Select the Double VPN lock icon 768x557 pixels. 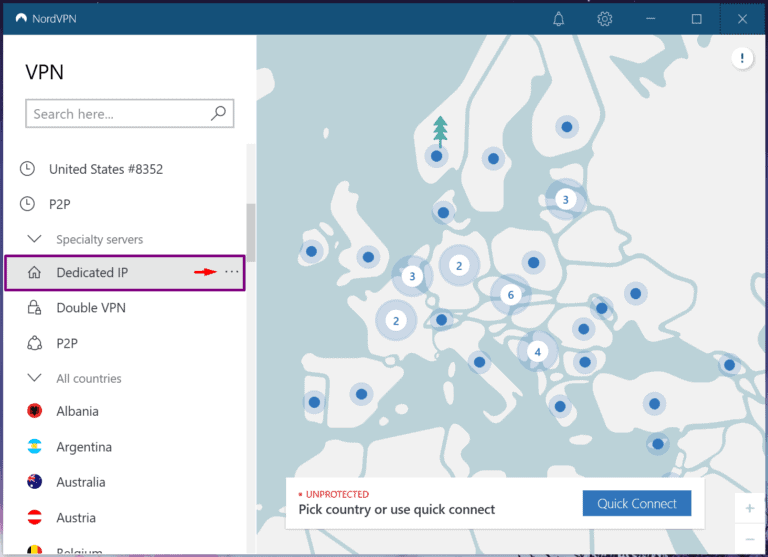coord(34,308)
